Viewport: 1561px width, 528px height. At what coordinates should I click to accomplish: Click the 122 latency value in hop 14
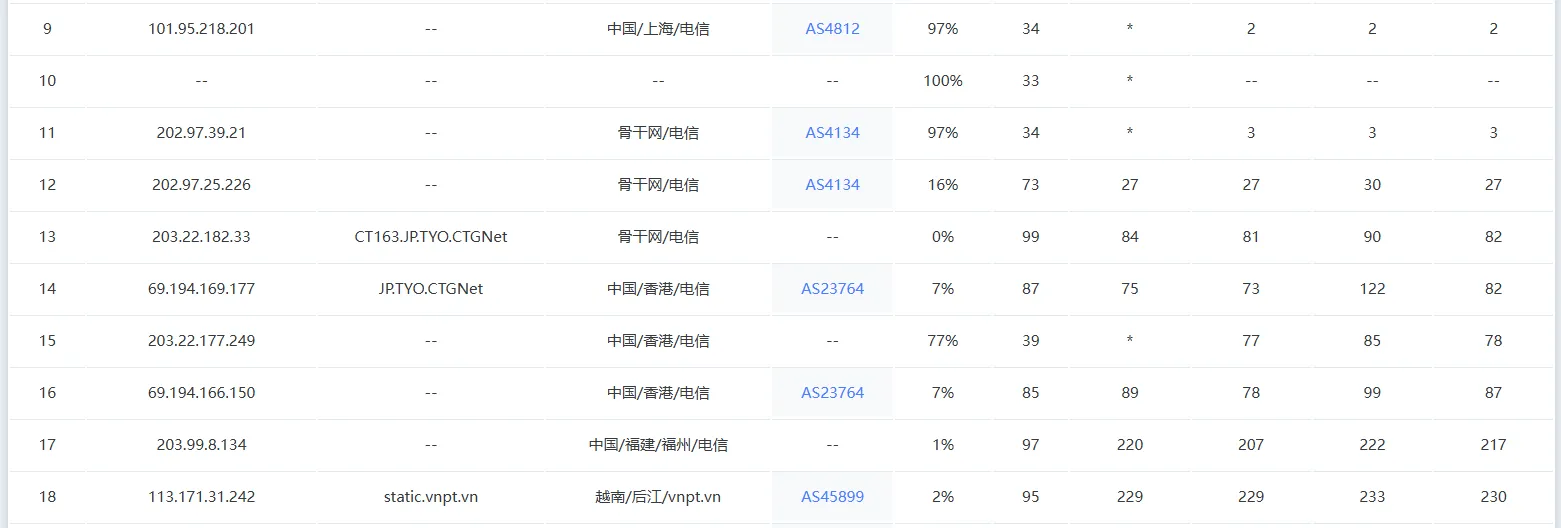(x=1372, y=289)
